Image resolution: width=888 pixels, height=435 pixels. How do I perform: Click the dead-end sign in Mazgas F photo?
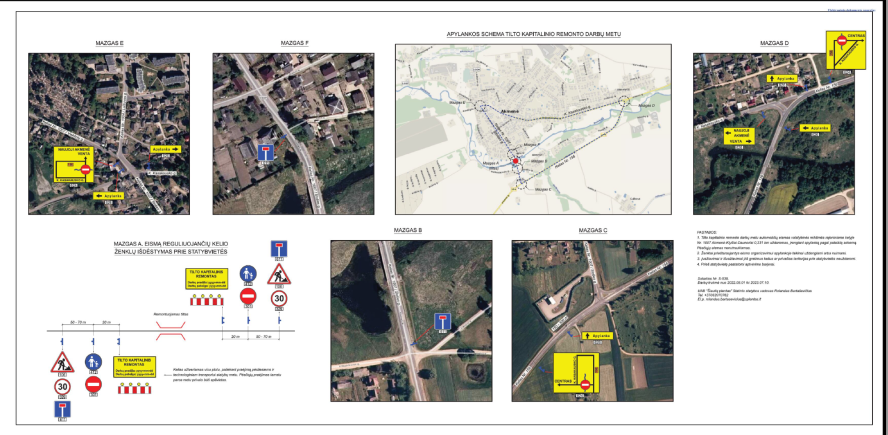coord(265,153)
